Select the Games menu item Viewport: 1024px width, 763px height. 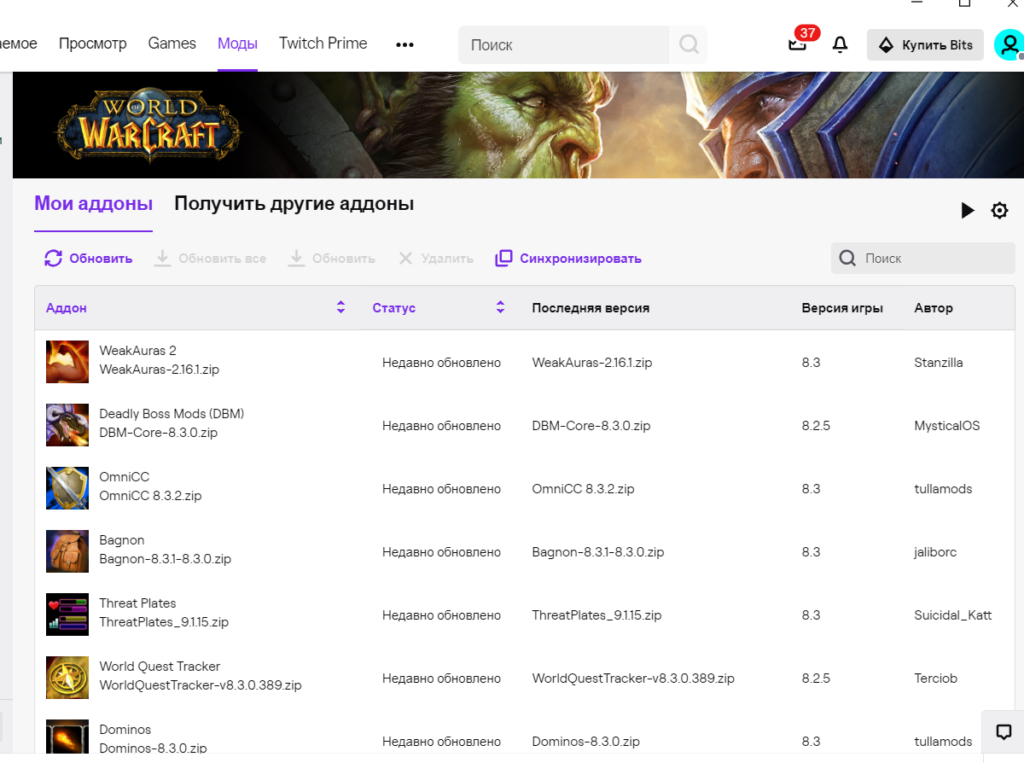172,43
